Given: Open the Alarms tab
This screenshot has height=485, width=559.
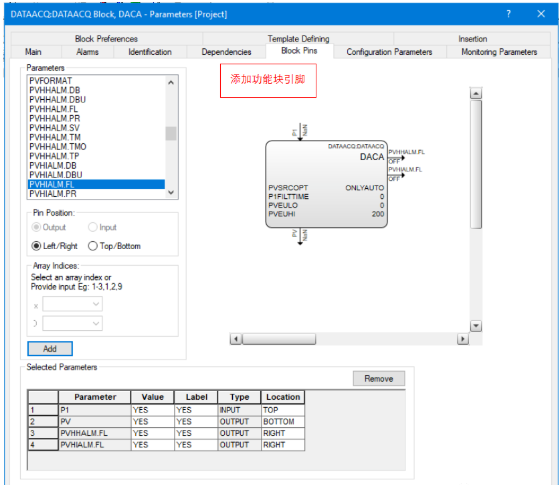Looking at the screenshot, I should (87, 52).
